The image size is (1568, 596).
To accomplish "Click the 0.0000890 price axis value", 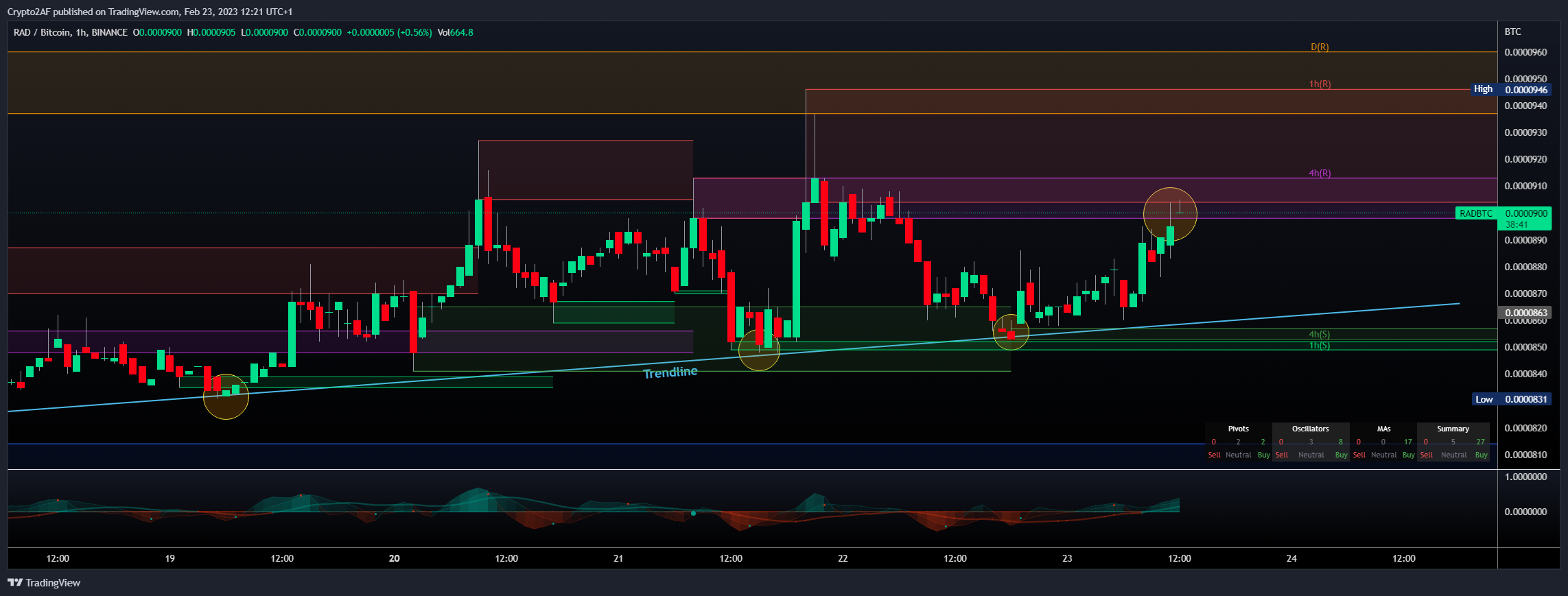I will click(x=1524, y=240).
